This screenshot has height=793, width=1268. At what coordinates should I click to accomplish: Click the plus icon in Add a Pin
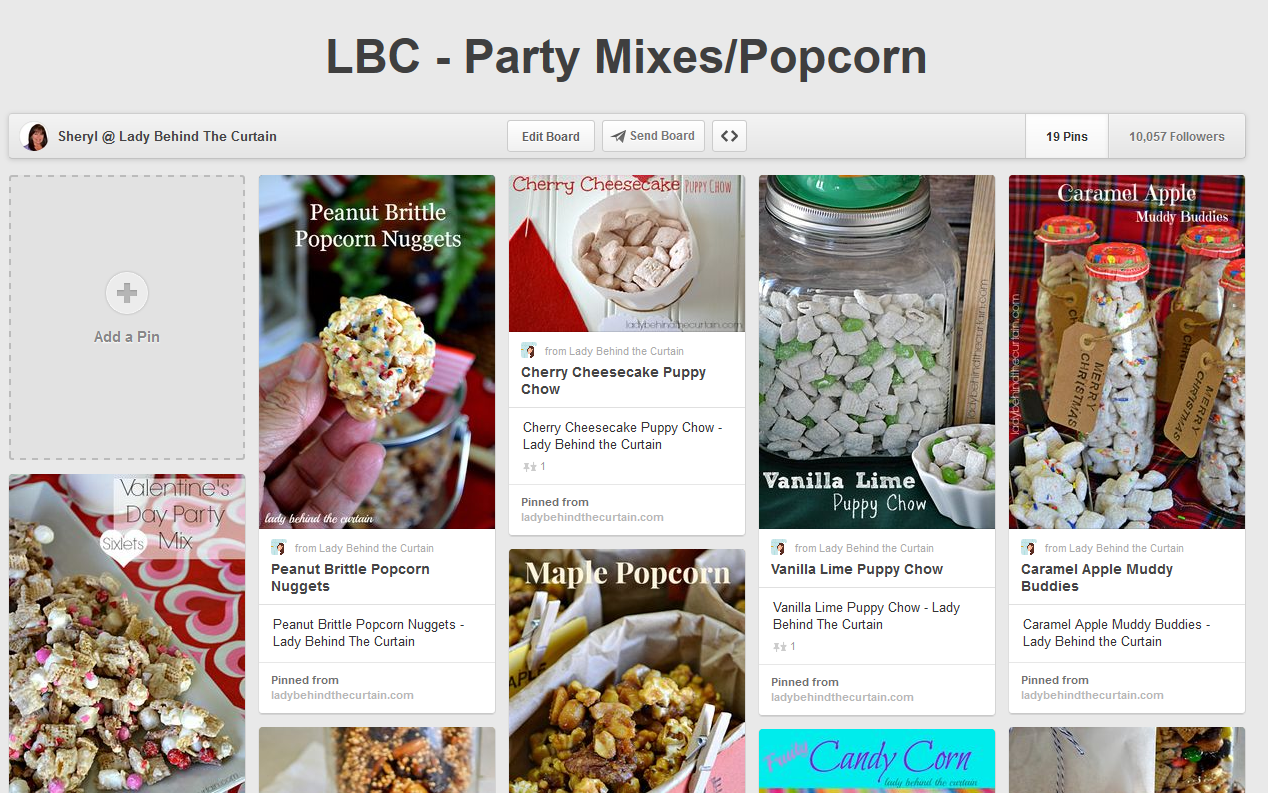pos(127,293)
